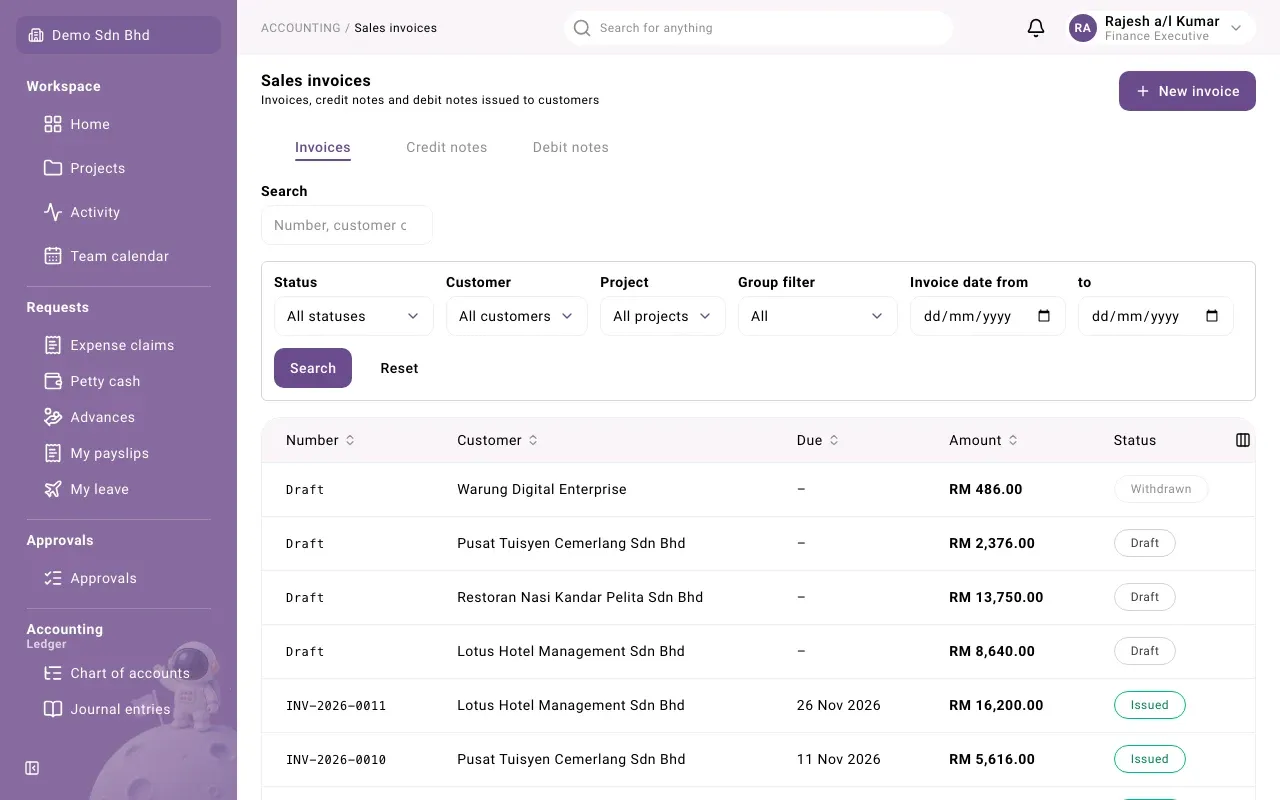This screenshot has height=800, width=1280.
Task: Click the My leave airplane icon
Action: pos(53,489)
